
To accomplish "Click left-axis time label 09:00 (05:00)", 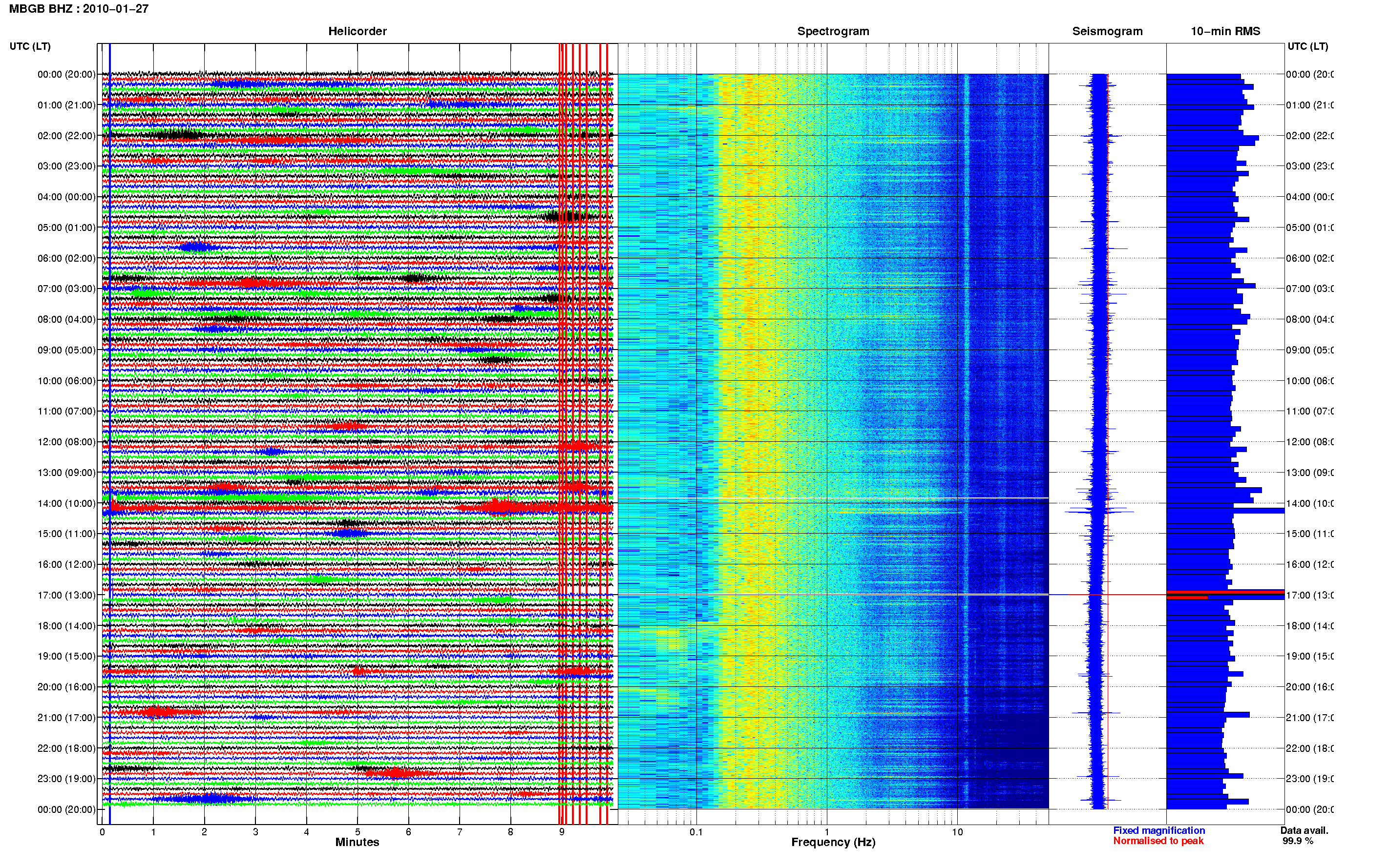I will (66, 350).
